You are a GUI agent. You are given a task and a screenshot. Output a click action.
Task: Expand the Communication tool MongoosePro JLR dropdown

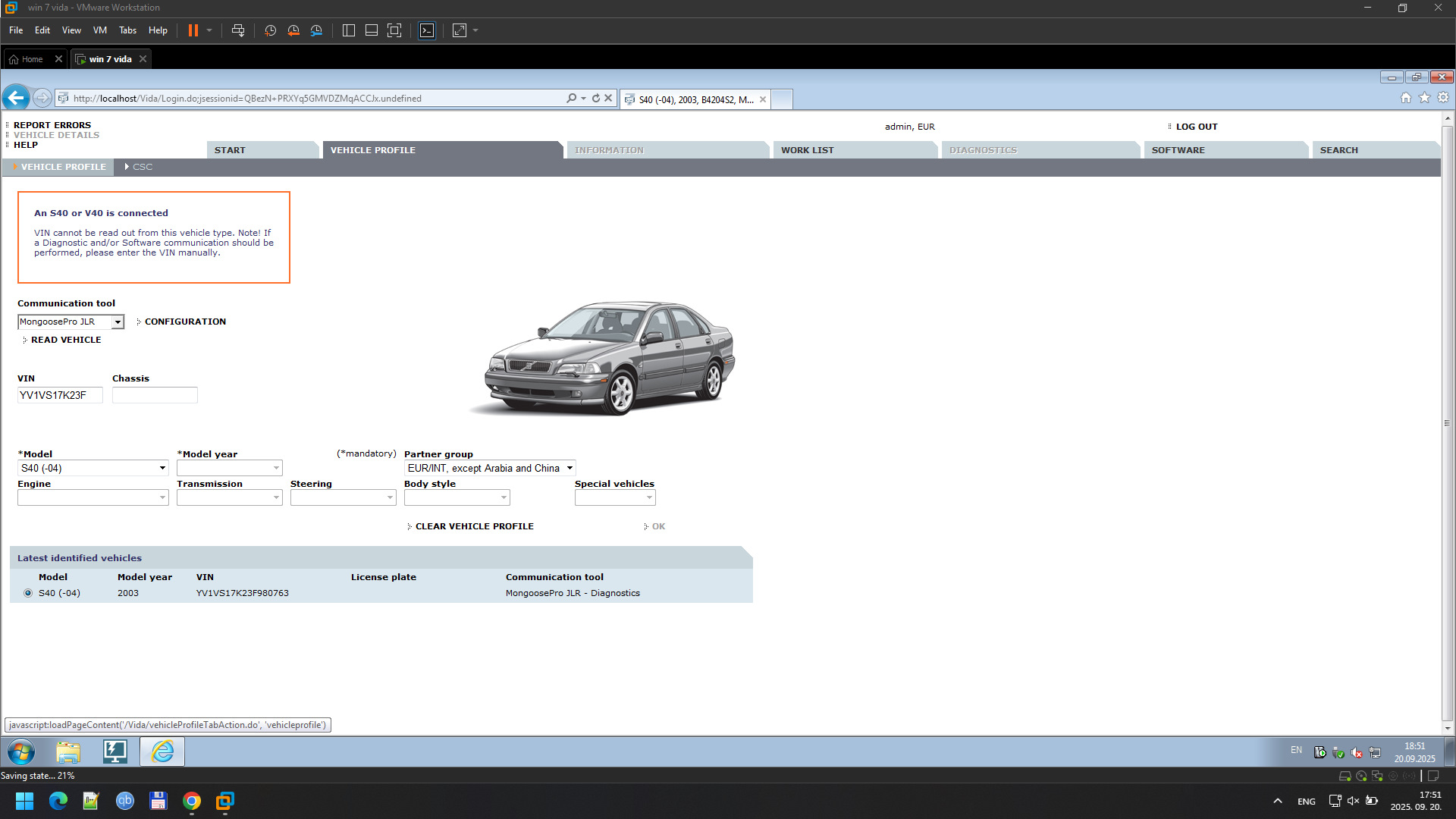(118, 322)
